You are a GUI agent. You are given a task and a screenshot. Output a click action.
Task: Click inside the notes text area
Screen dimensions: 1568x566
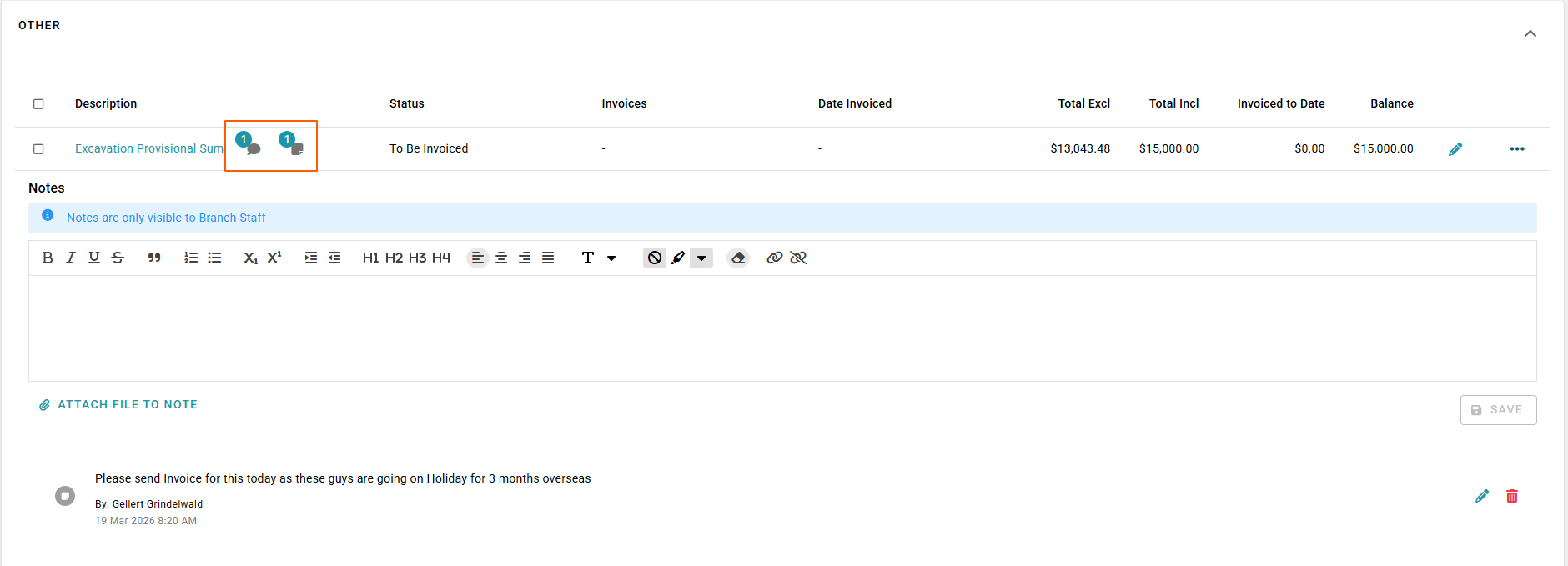[x=782, y=328]
